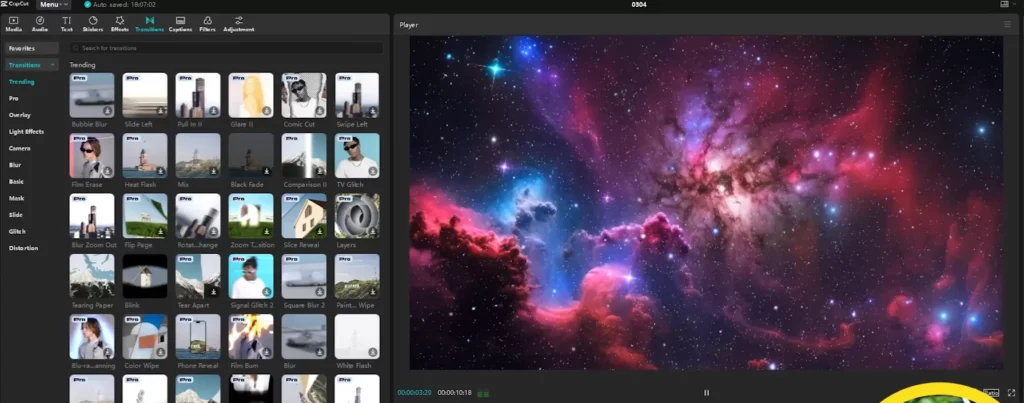Open the Player panel hamburger menu
The height and width of the screenshot is (403, 1024).
coord(1007,24)
